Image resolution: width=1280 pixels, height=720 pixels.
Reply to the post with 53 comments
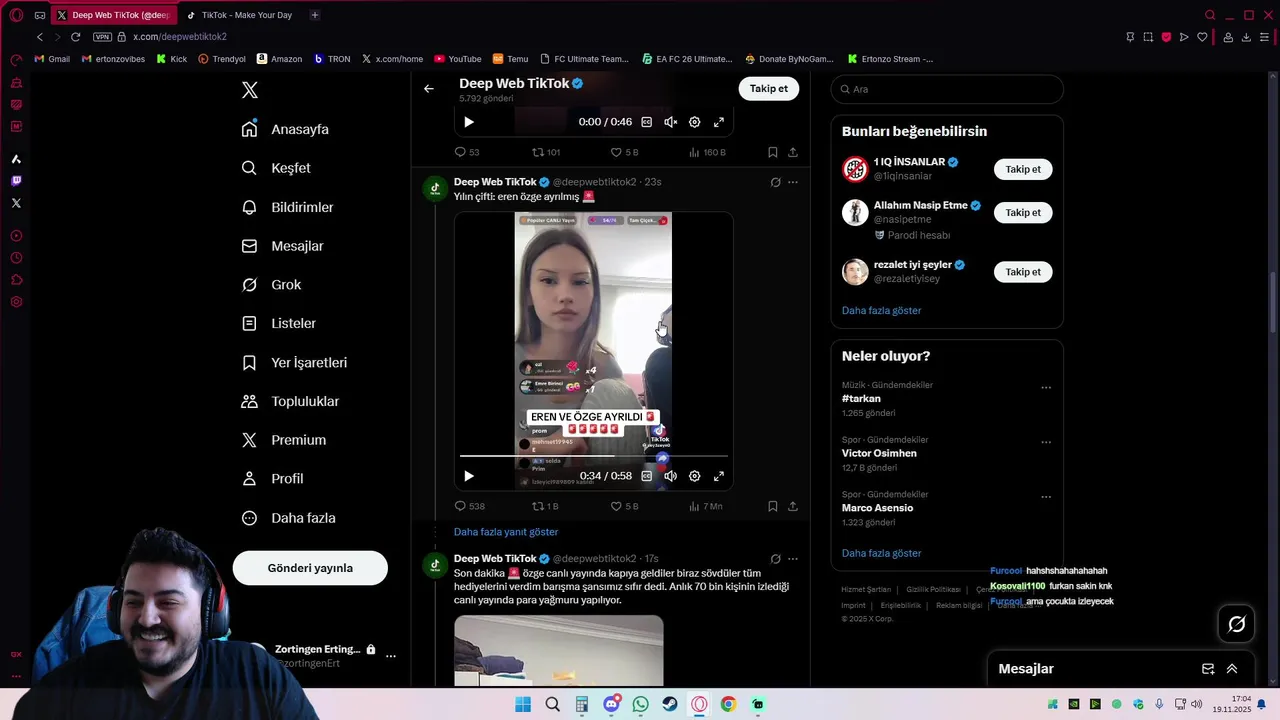click(x=467, y=152)
